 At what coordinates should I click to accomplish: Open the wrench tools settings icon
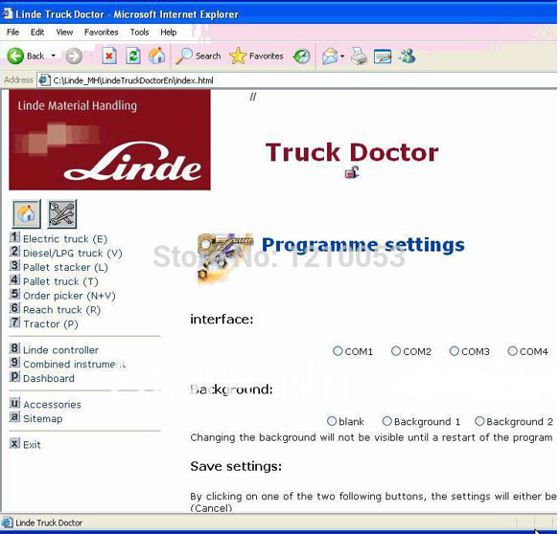click(x=62, y=214)
